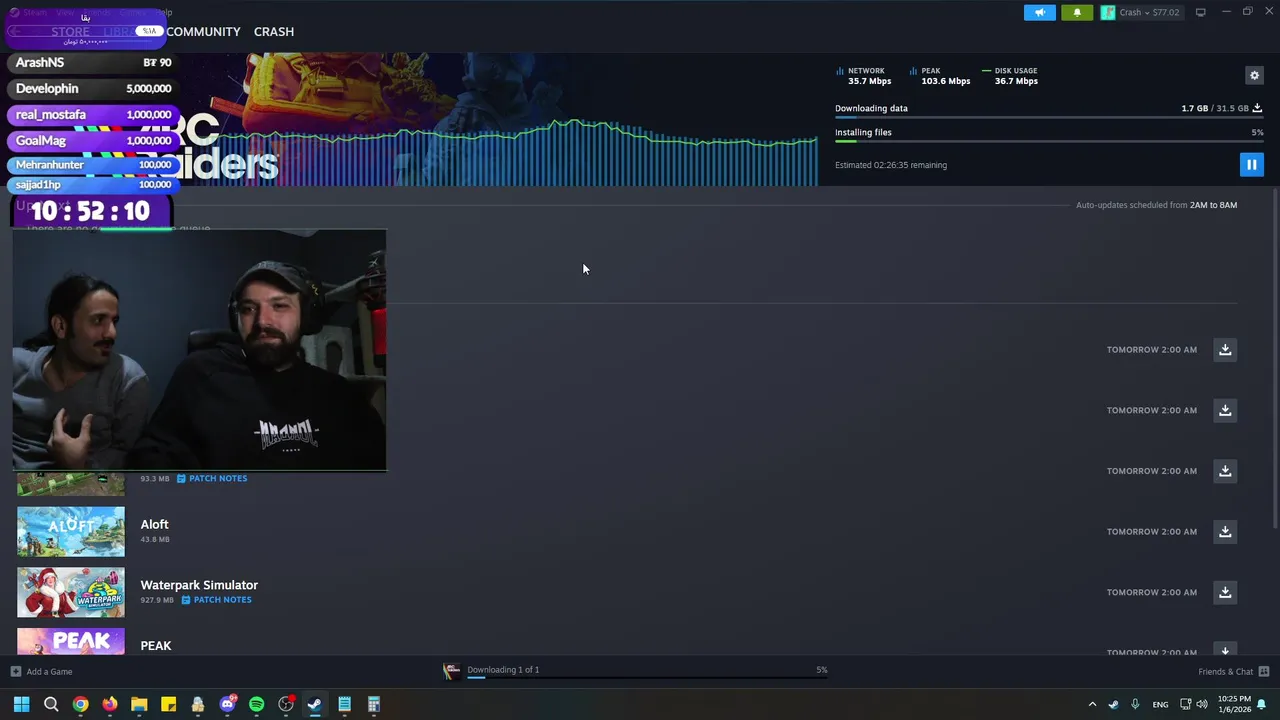Open download settings gear icon
The height and width of the screenshot is (720, 1280).
[x=1254, y=75]
